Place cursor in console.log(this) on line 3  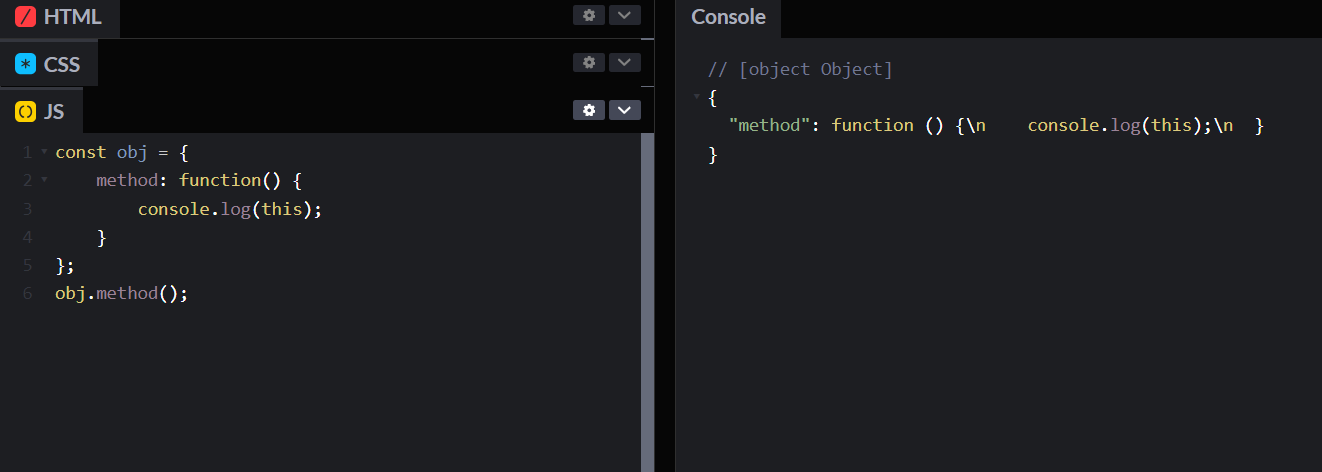coord(231,209)
